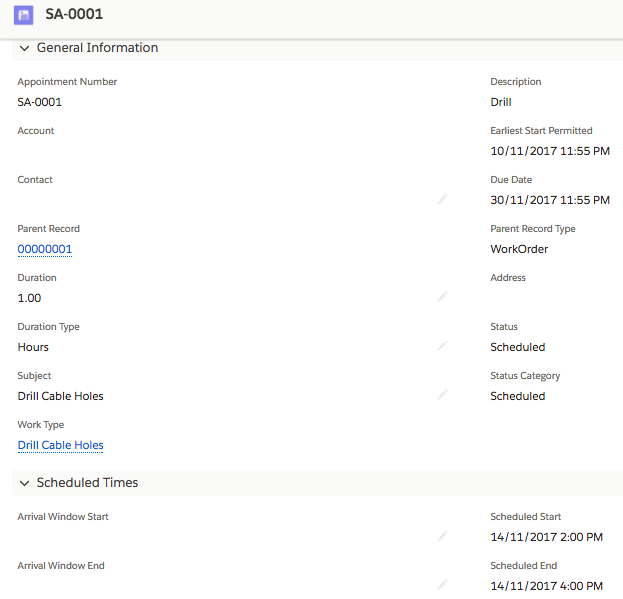Select the Description value Drill

pos(501,102)
